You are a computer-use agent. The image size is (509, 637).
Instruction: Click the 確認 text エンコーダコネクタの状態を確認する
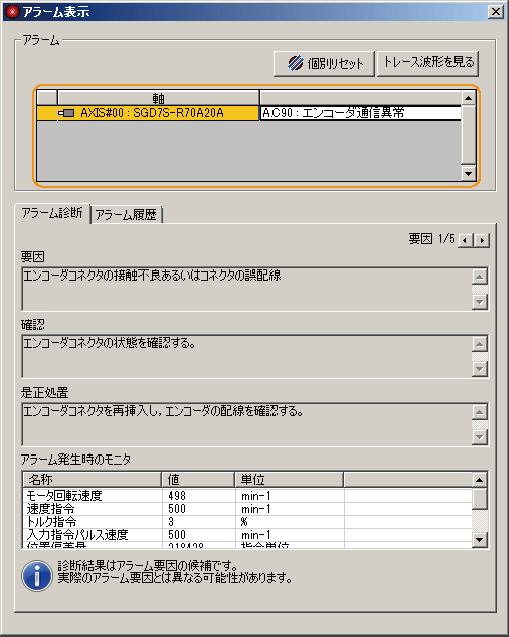coord(109,344)
